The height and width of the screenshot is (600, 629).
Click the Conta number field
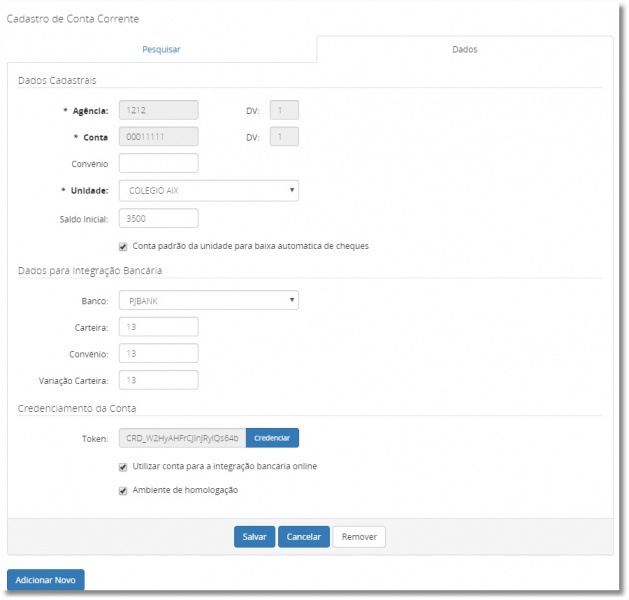pyautogui.click(x=158, y=137)
